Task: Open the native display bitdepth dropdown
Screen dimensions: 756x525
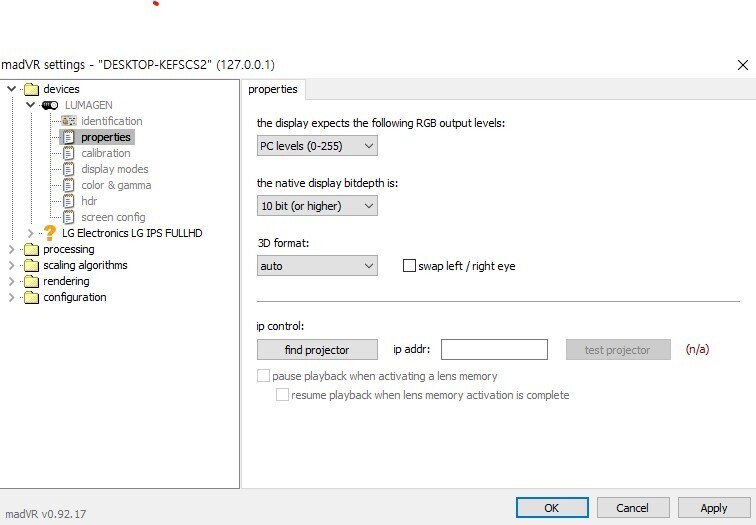Action: click(317, 206)
